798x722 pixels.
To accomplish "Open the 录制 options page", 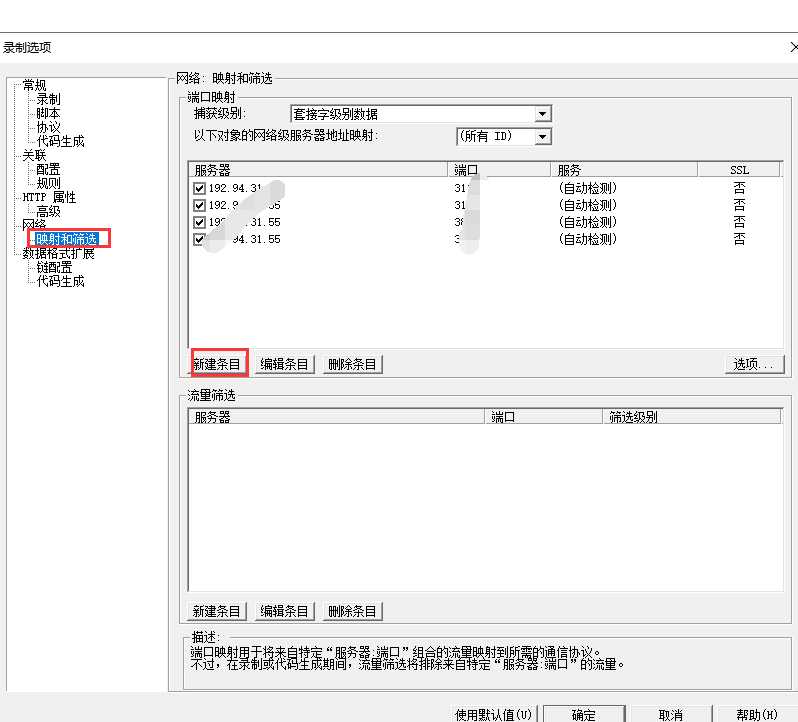I will click(x=48, y=99).
